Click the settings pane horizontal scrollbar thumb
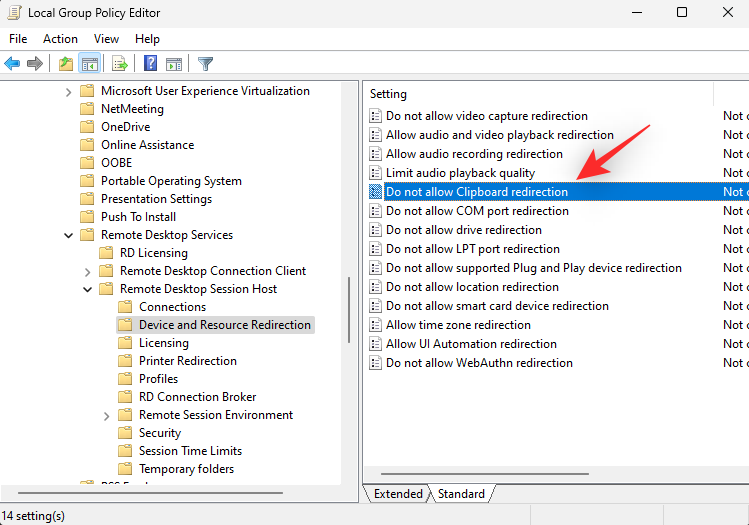The image size is (749, 525). [x=485, y=474]
